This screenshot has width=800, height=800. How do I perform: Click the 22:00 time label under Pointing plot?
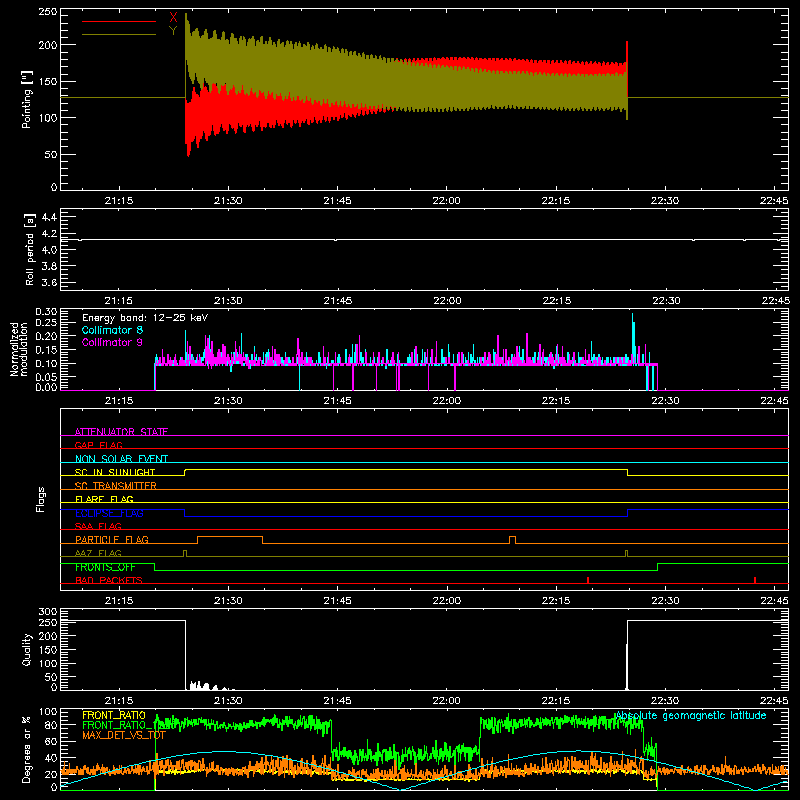[446, 201]
